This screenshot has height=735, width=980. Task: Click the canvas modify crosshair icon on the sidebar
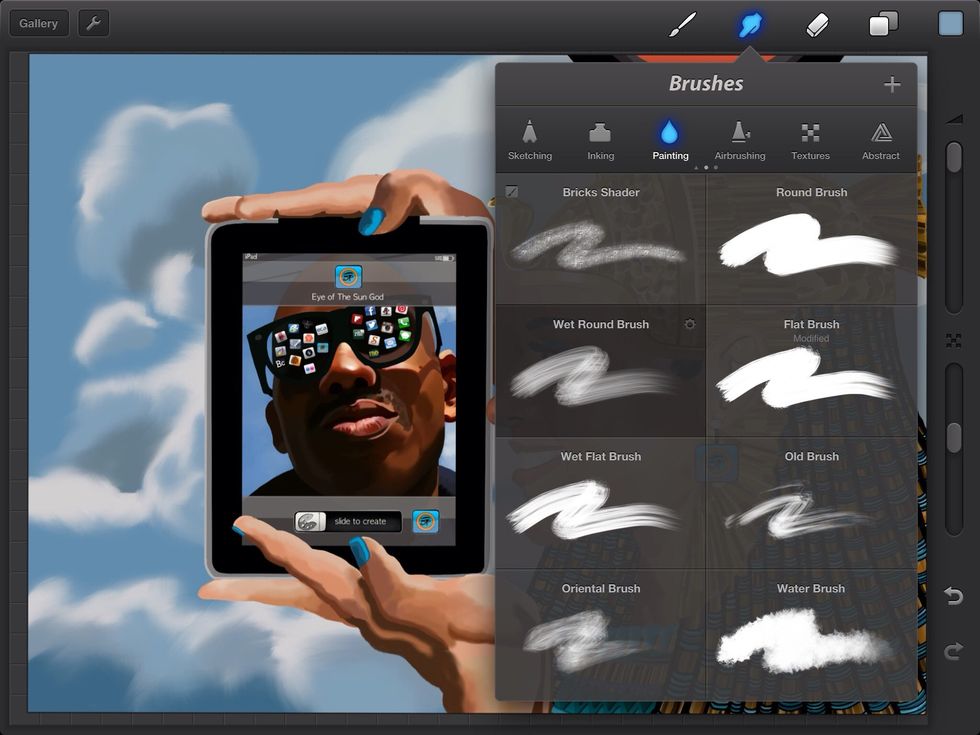(951, 341)
